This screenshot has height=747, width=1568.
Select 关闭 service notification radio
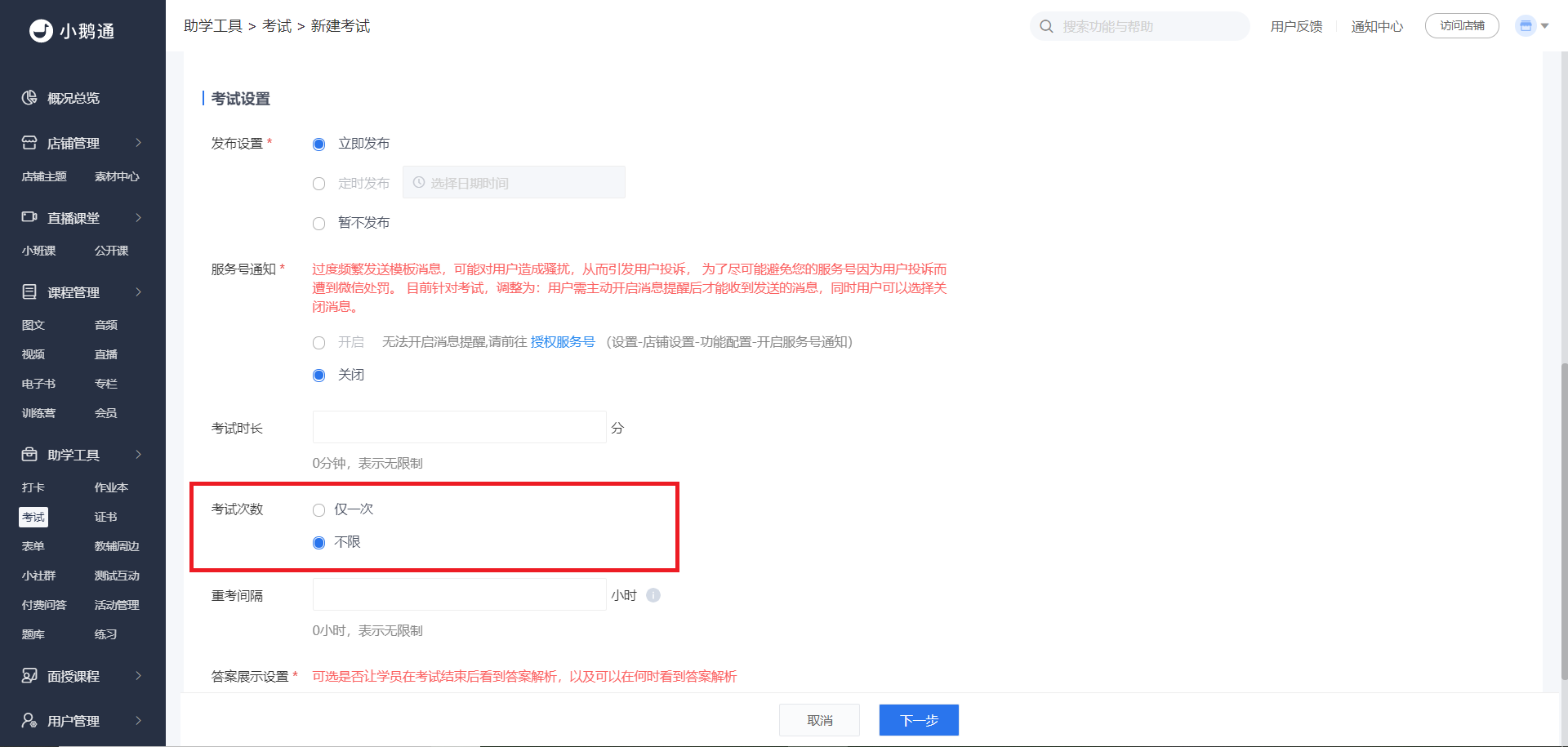pyautogui.click(x=319, y=376)
